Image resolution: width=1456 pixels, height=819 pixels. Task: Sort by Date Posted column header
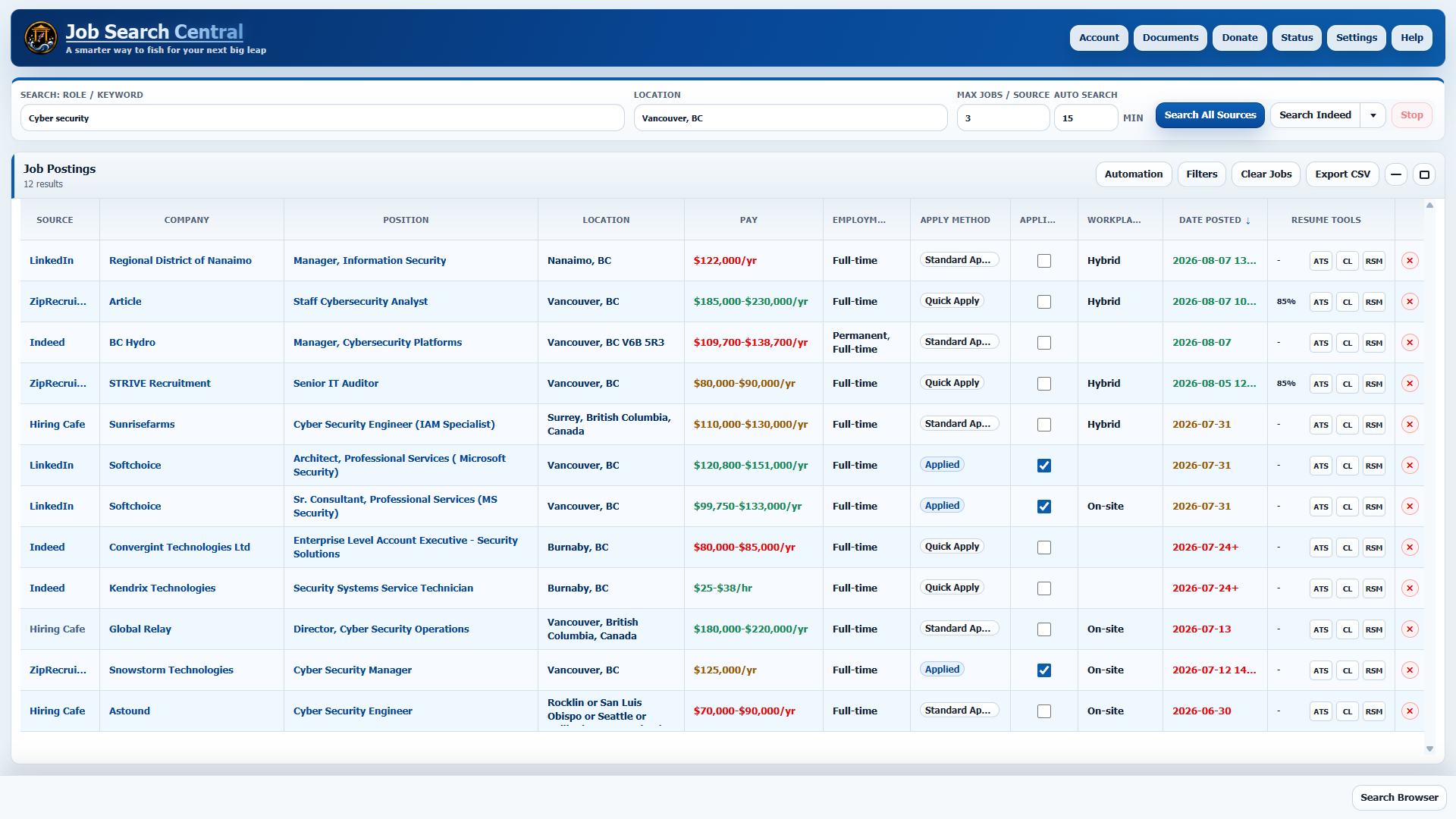(x=1215, y=220)
